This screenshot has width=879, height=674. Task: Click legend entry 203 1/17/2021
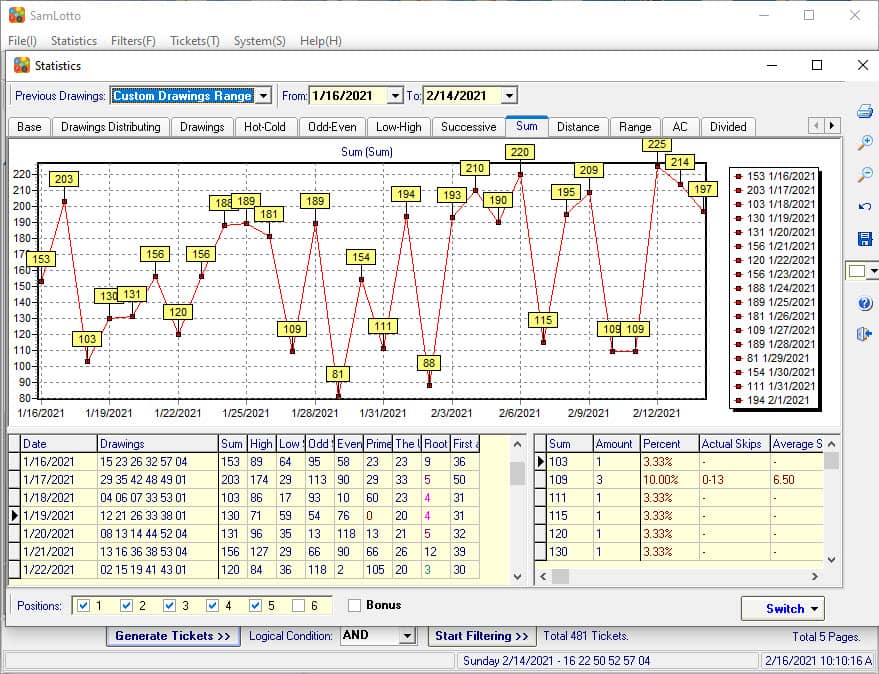point(776,190)
